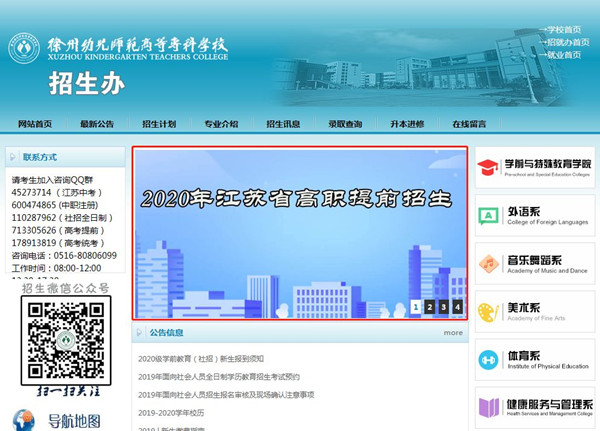Viewport: 600px width, 431px height.
Task: Select 在线留言 from the navigation bar
Action: pyautogui.click(x=469, y=125)
